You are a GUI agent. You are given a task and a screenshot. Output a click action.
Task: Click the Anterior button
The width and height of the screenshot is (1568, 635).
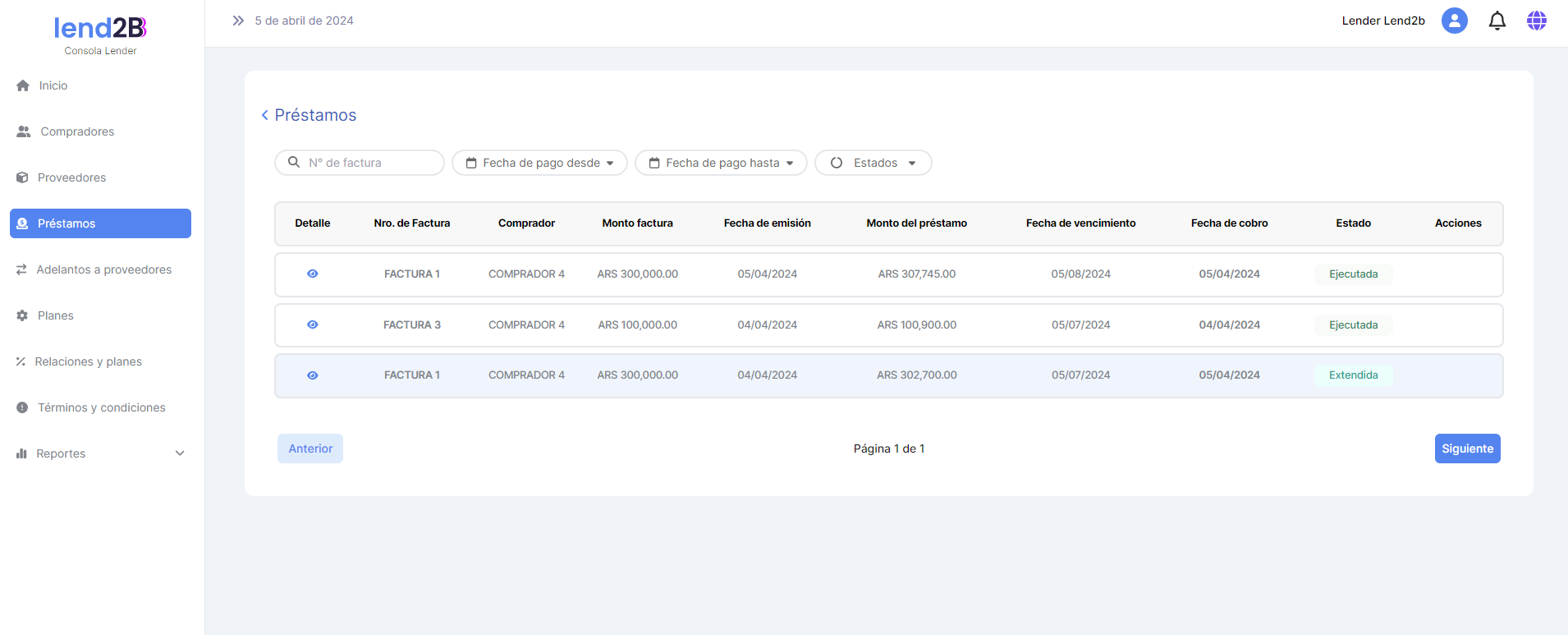[x=310, y=449]
